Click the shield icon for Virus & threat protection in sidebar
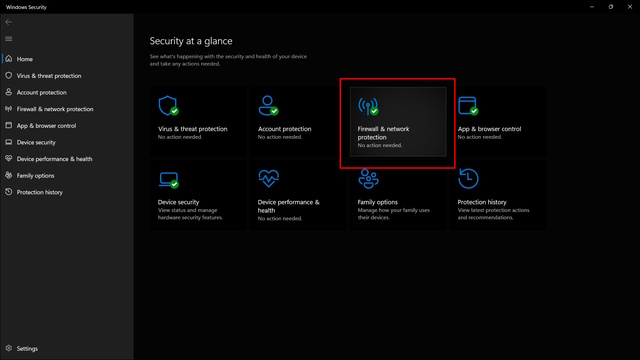The image size is (640, 360). coord(9,76)
